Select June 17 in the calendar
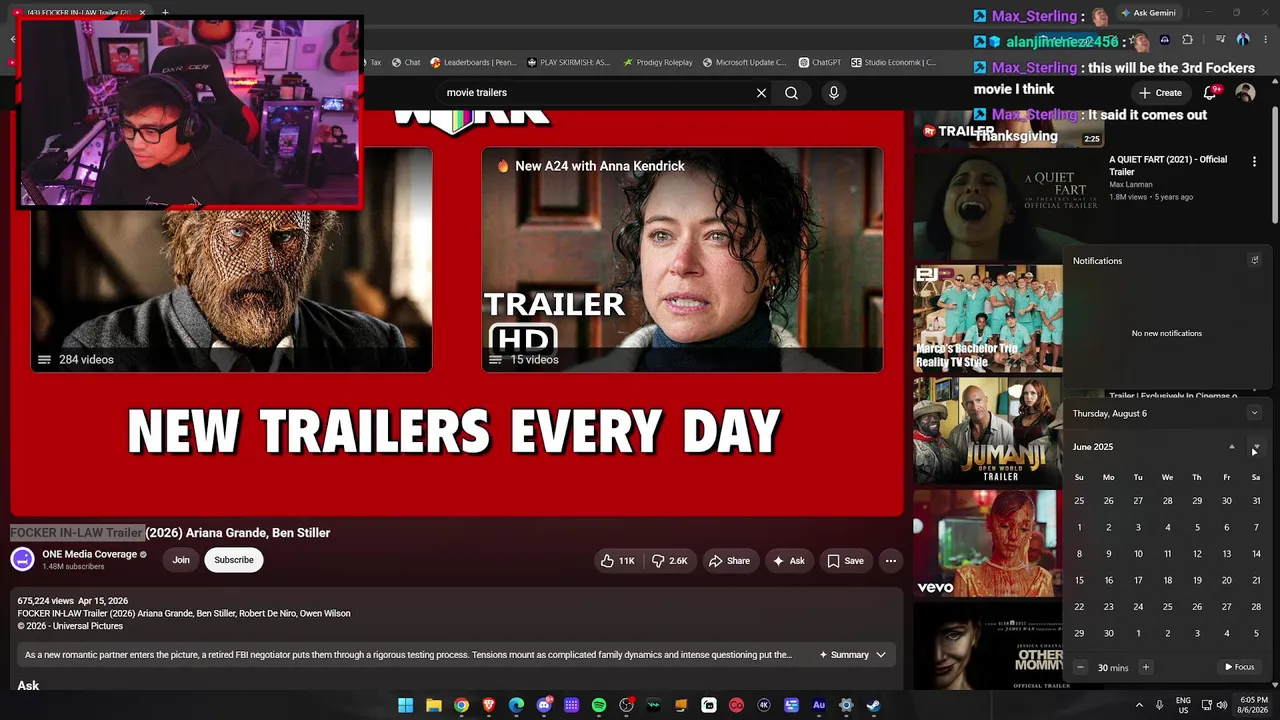 coord(1138,580)
